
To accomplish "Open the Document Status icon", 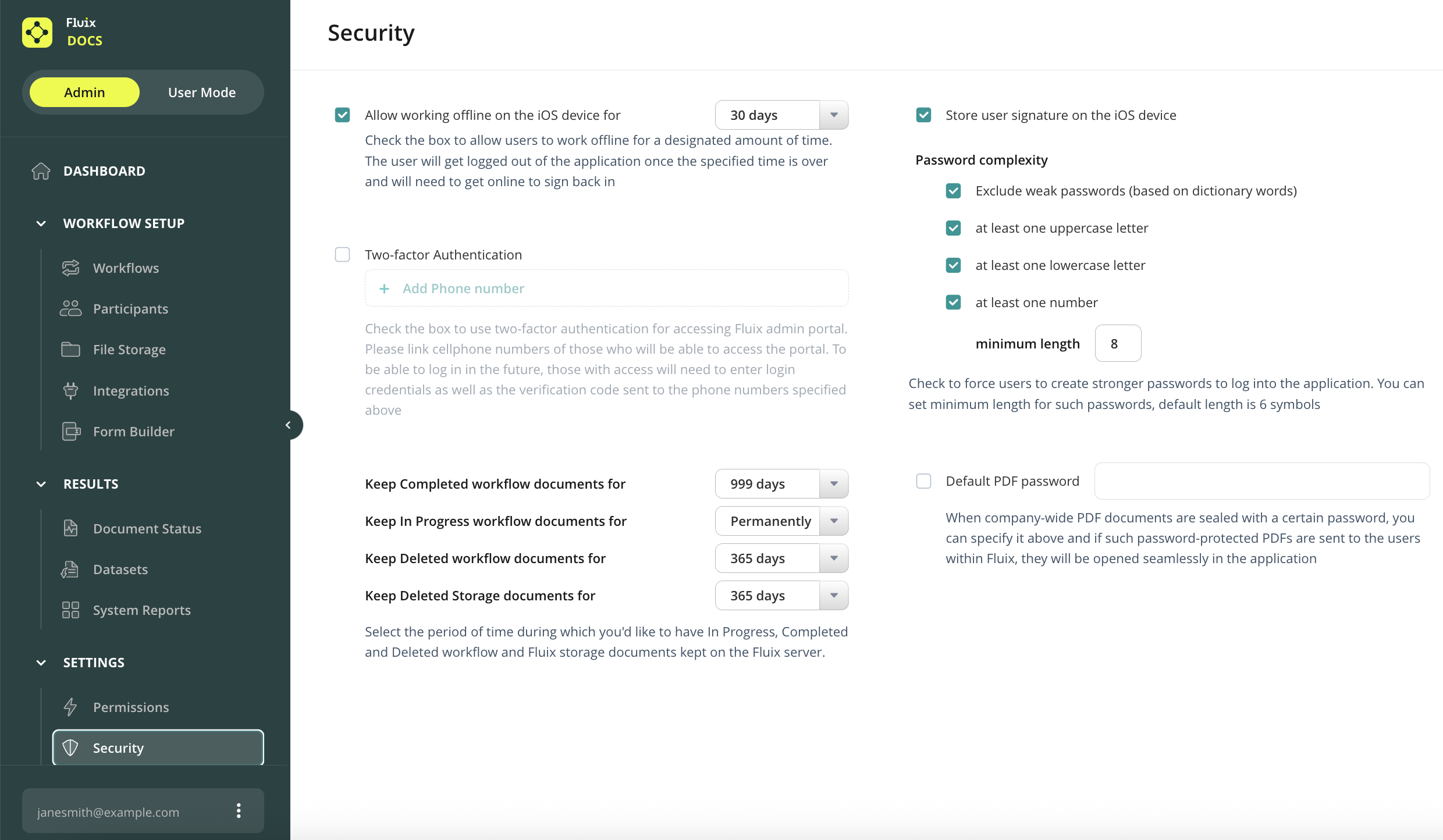I will 70,529.
